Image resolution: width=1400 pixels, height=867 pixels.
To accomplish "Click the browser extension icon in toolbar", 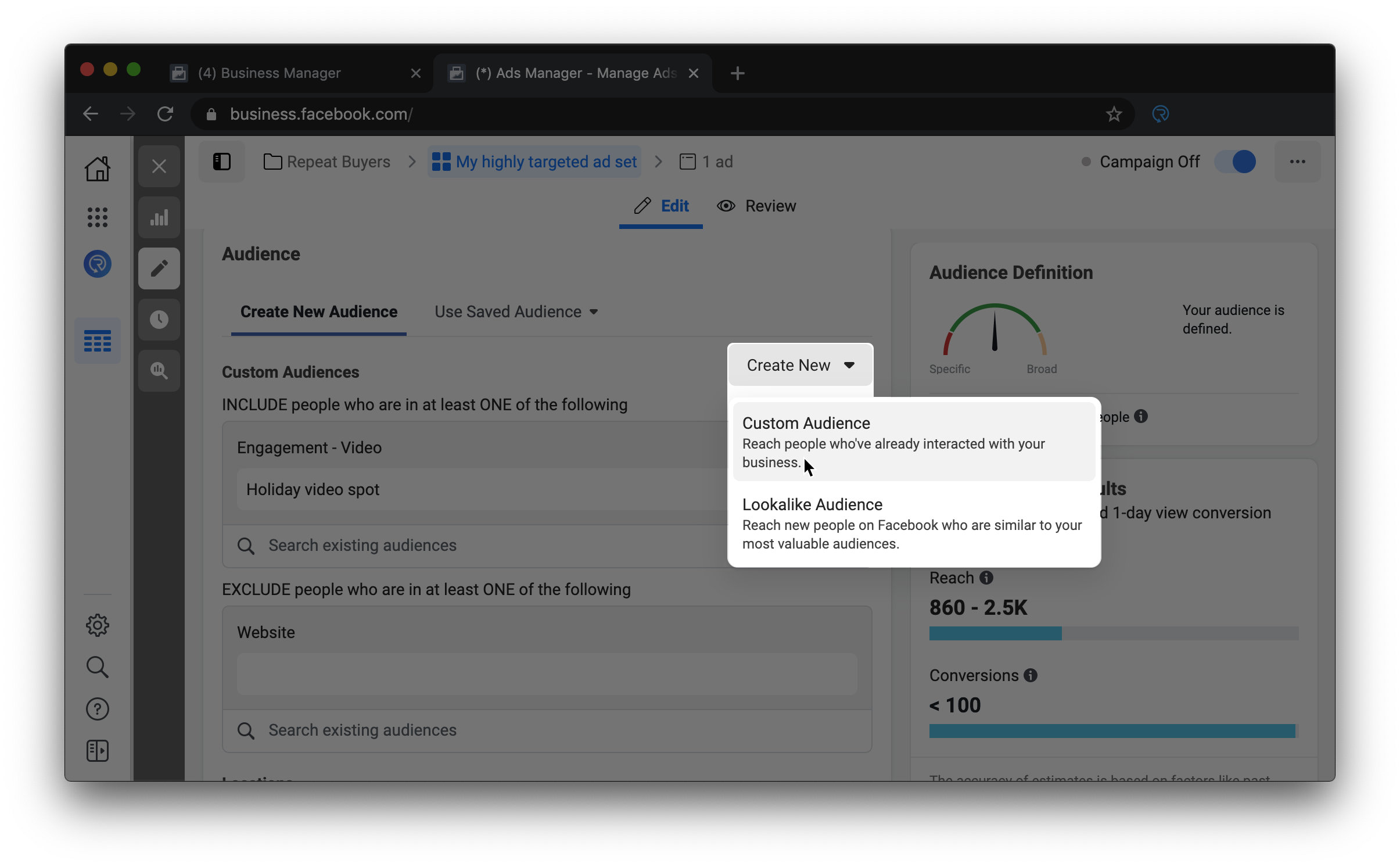I will point(1161,114).
